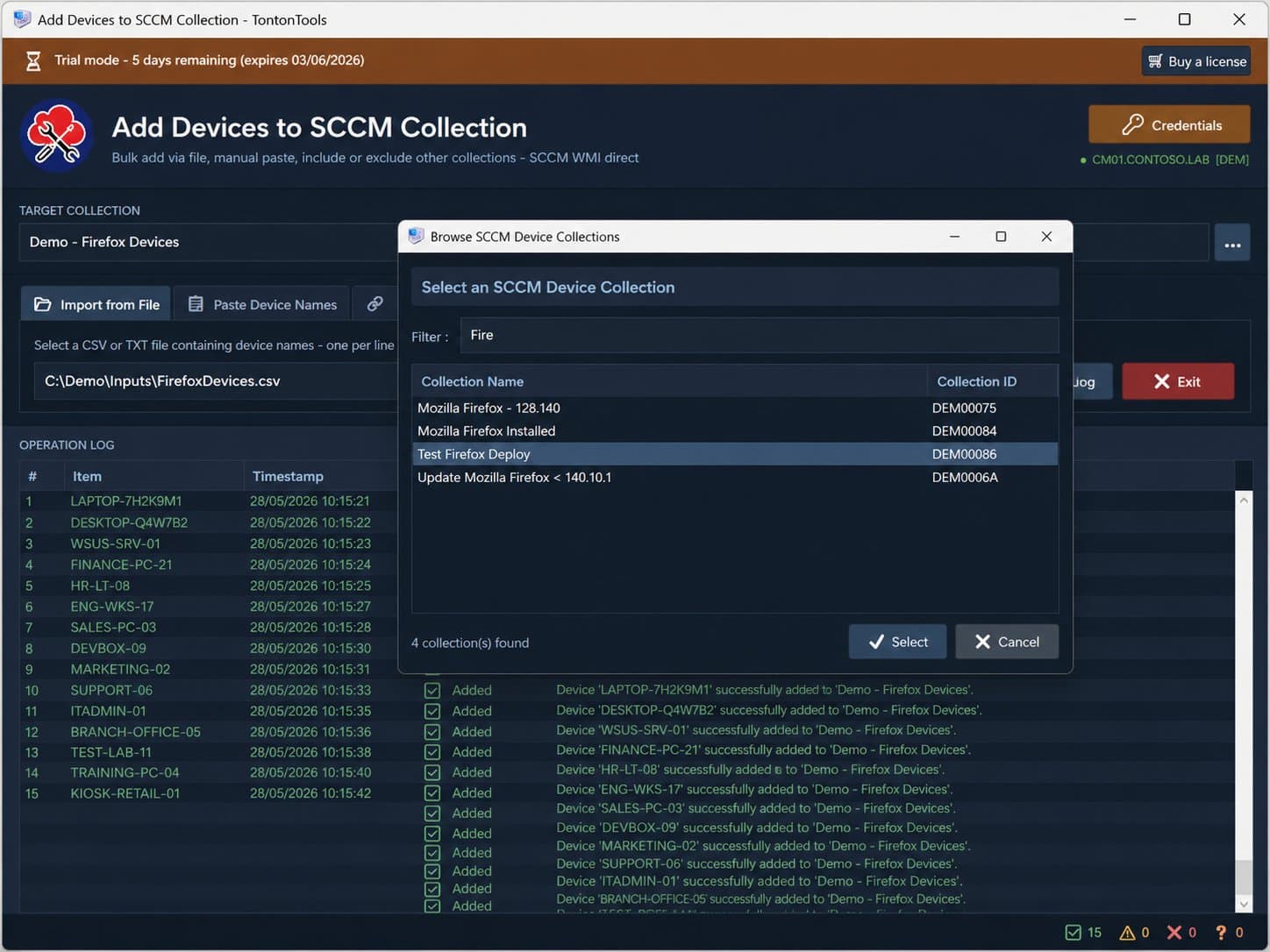1270x952 pixels.
Task: Click the Added checkmark on the FINANCE-PC-21 message line
Action: pyautogui.click(x=432, y=752)
